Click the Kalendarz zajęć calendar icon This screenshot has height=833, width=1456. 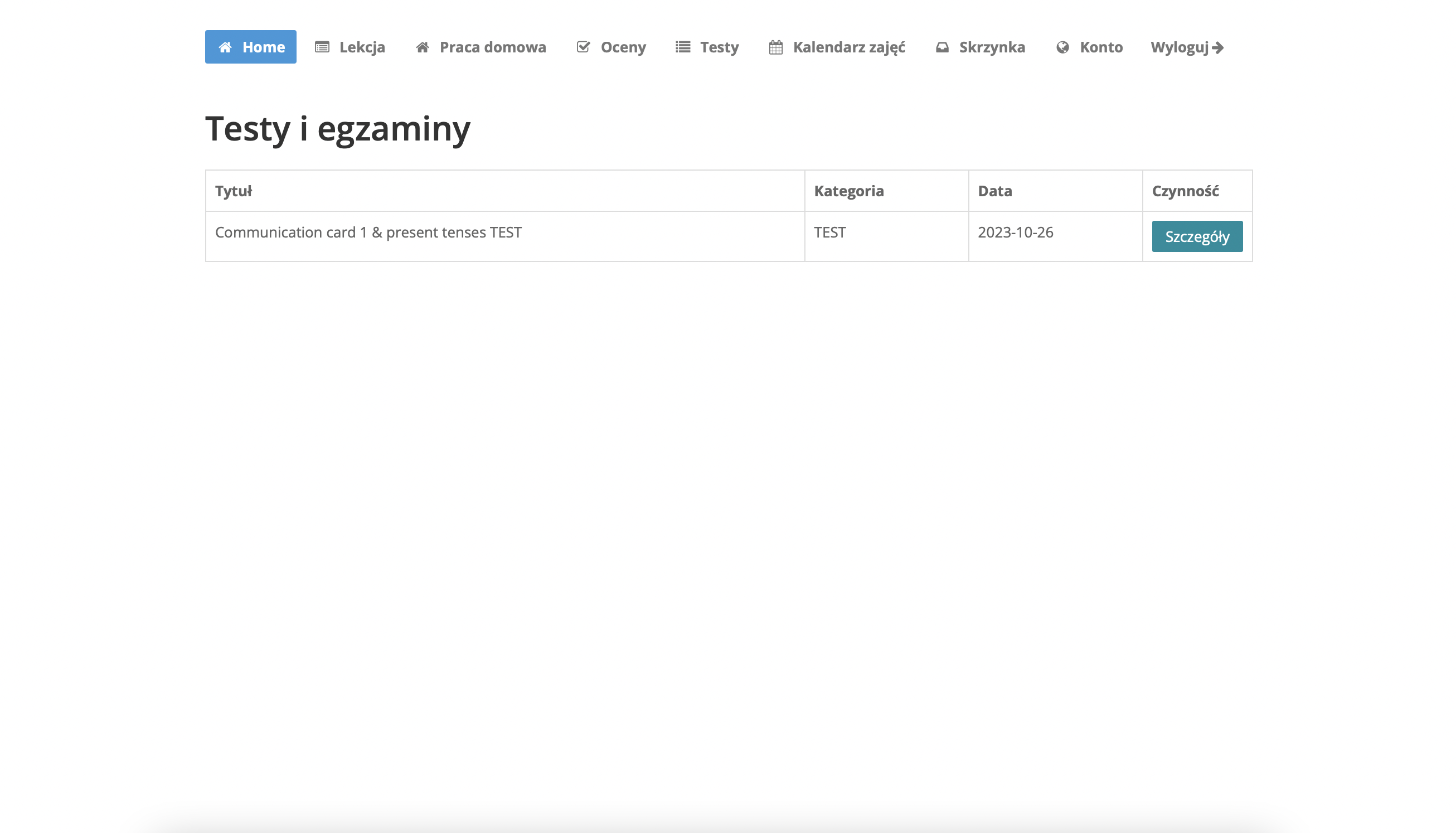[776, 47]
